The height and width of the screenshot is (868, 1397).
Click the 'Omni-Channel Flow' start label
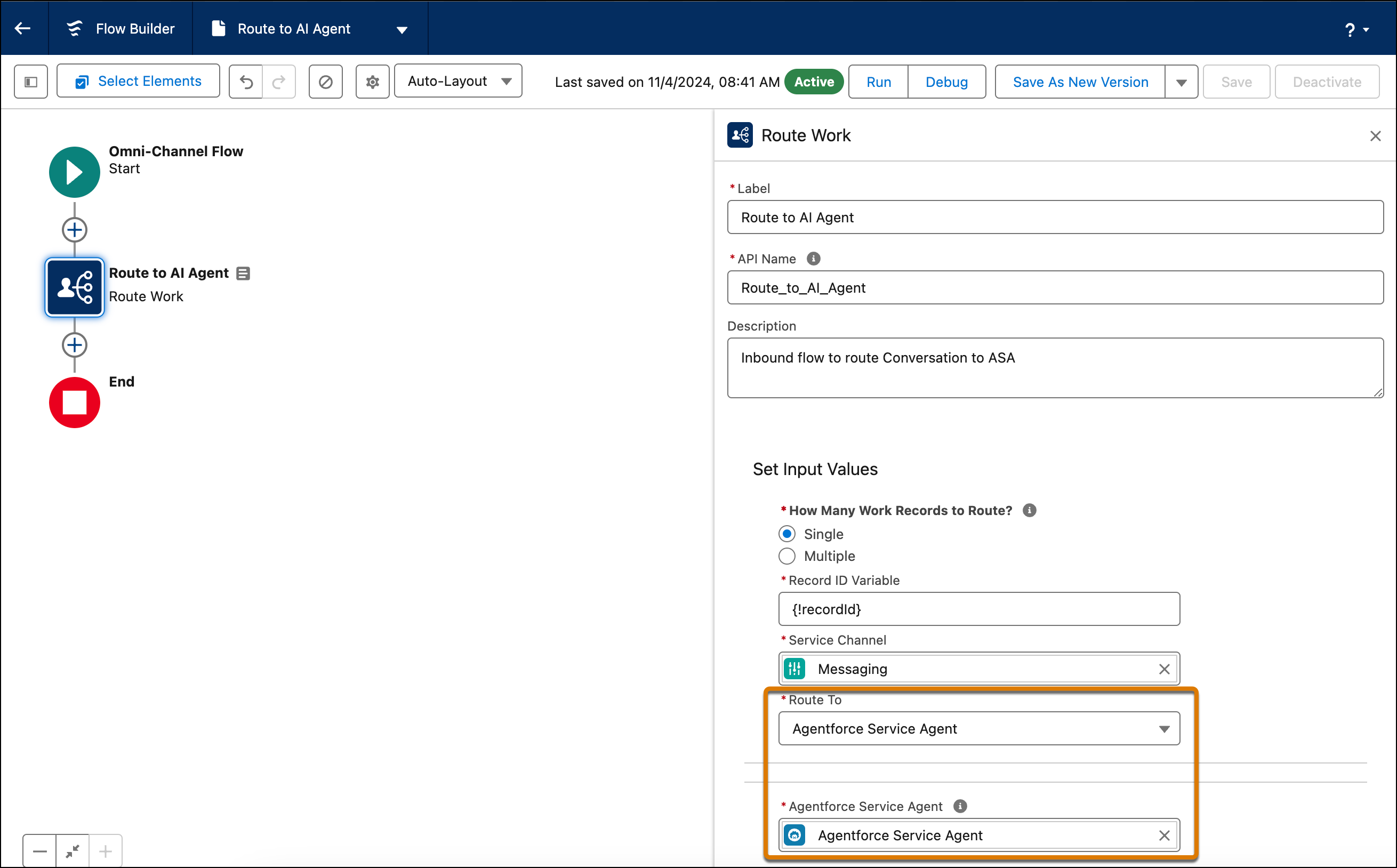point(176,151)
